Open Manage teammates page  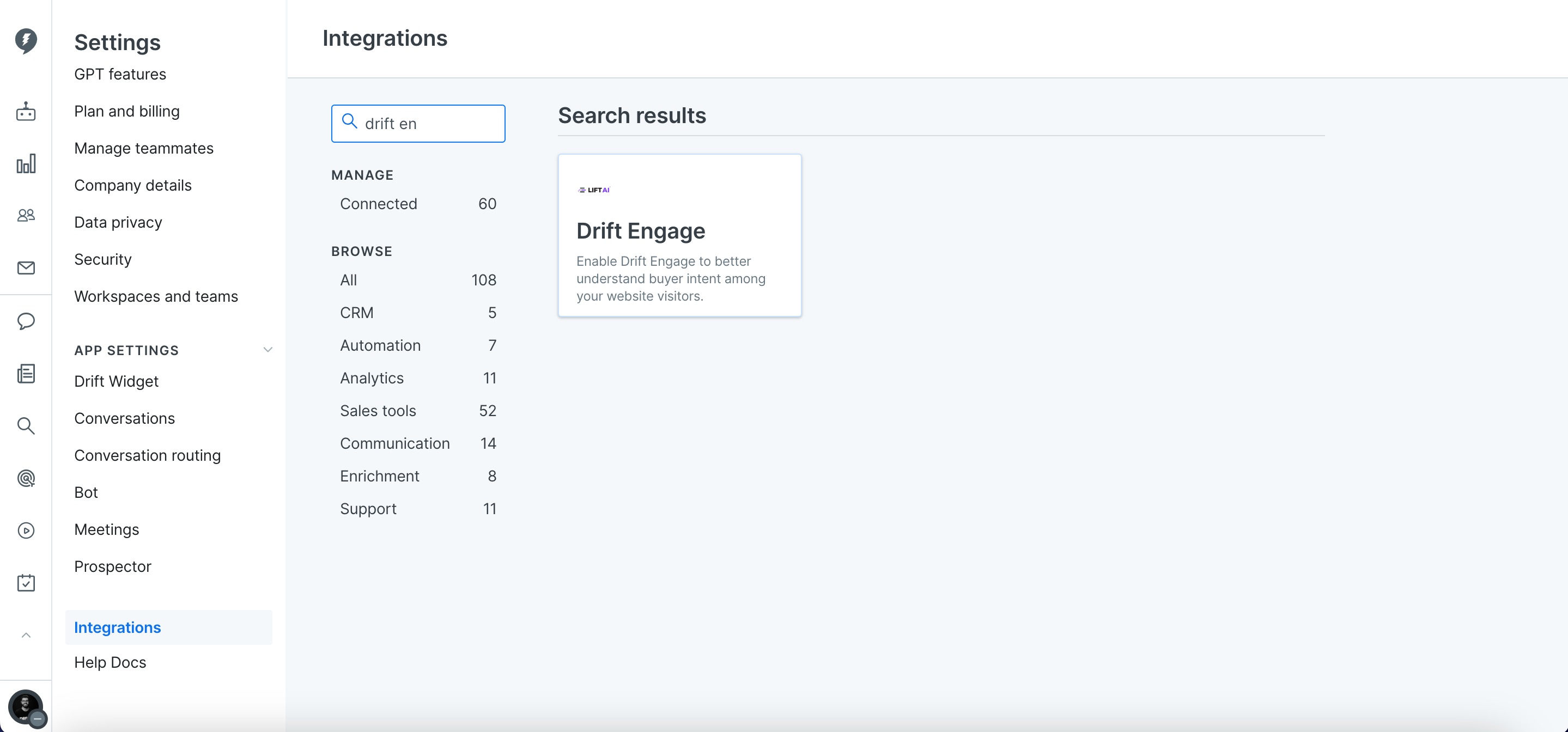click(x=144, y=149)
